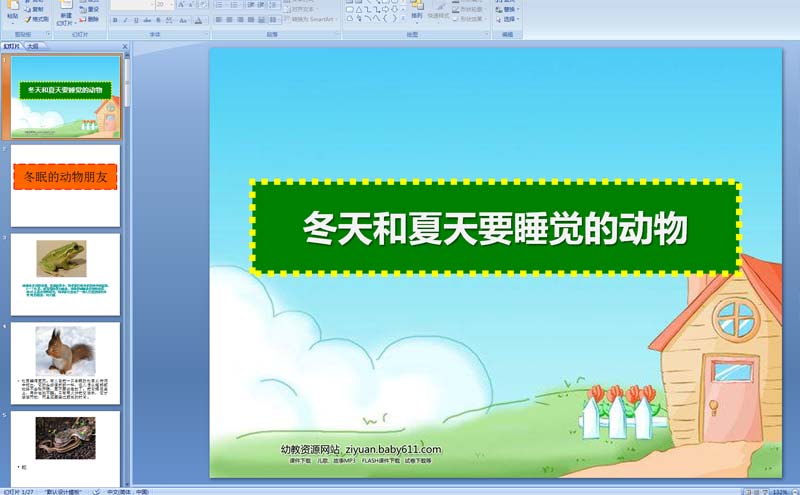Close the slide thumbnail pane
The width and height of the screenshot is (800, 495).
coord(124,46)
